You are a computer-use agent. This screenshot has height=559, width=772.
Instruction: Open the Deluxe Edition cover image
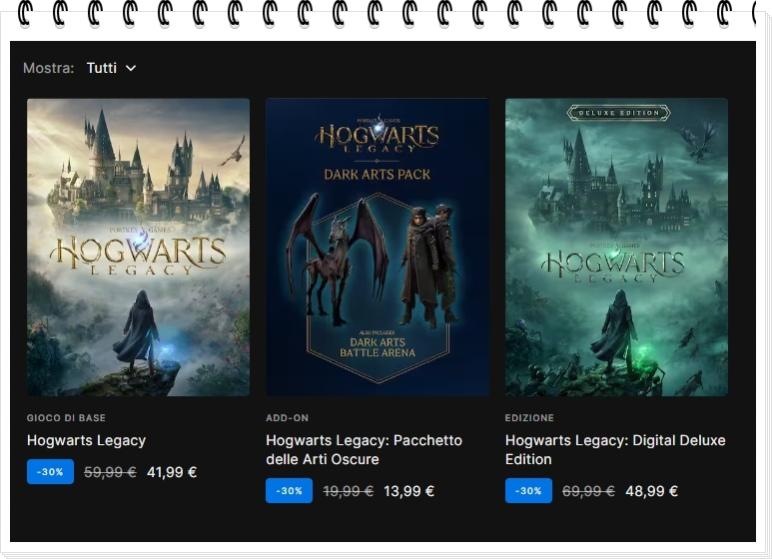point(616,247)
